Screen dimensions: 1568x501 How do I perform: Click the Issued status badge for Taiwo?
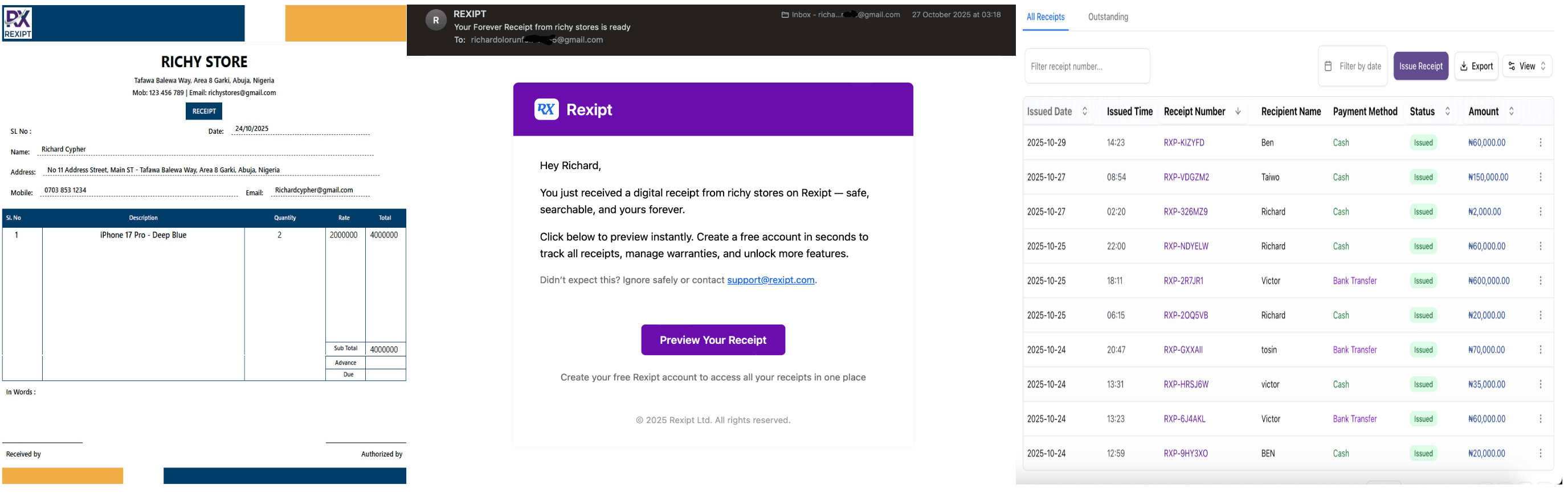click(1423, 178)
